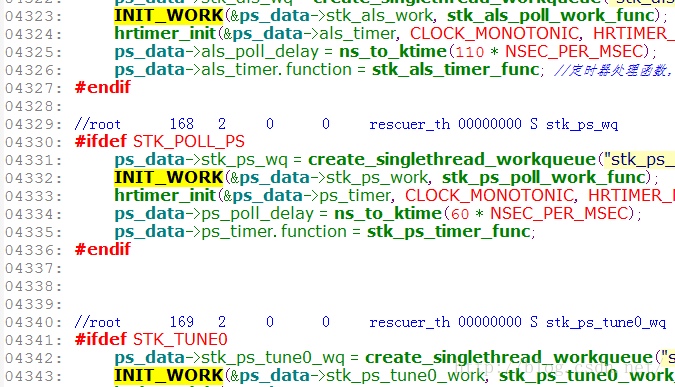Click the value 110 in als_poll_delay

pos(470,53)
